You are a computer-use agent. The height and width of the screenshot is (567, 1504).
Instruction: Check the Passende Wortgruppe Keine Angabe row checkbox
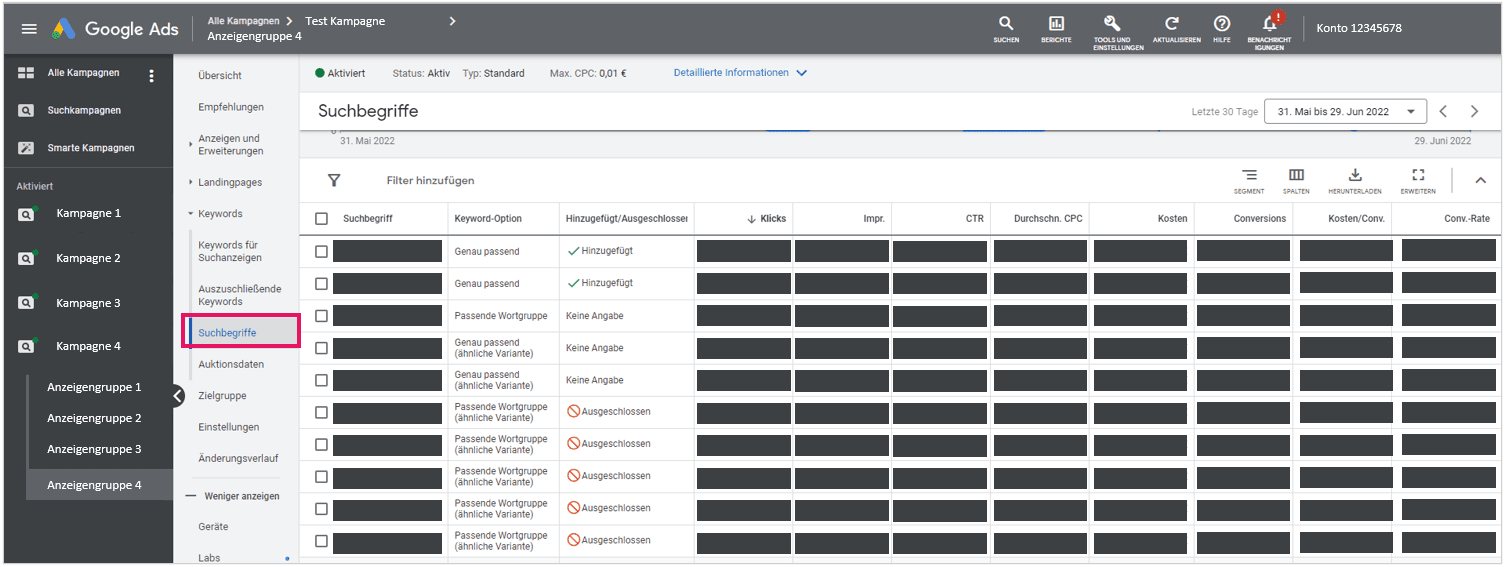321,316
